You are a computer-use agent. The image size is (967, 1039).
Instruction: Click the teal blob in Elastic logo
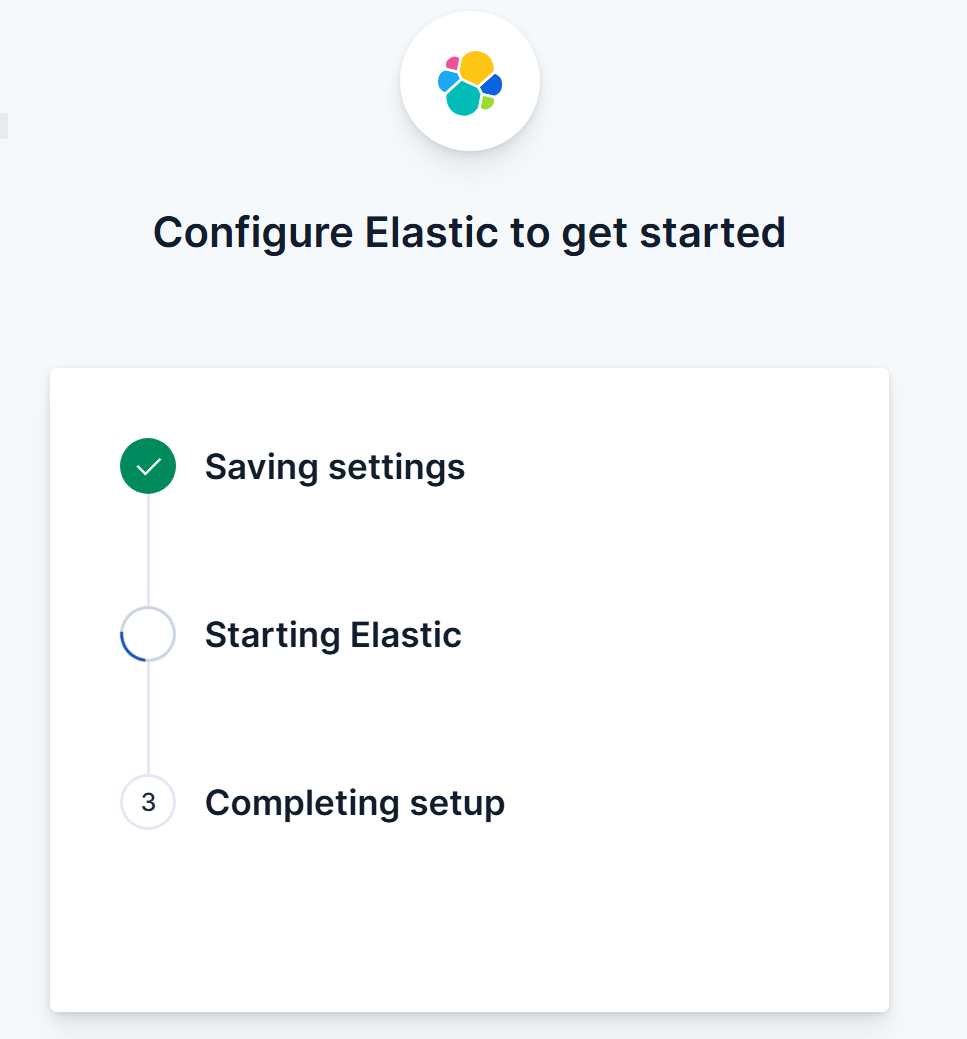click(463, 98)
